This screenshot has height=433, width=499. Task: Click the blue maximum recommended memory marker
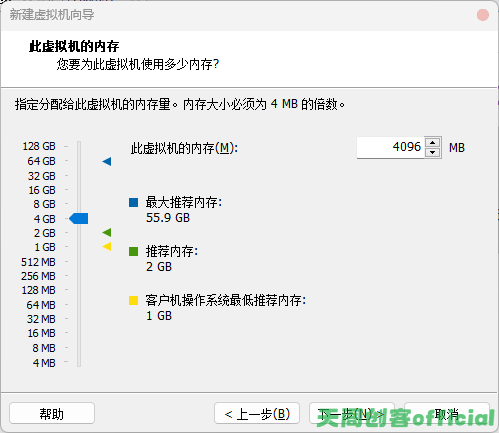[x=107, y=162]
